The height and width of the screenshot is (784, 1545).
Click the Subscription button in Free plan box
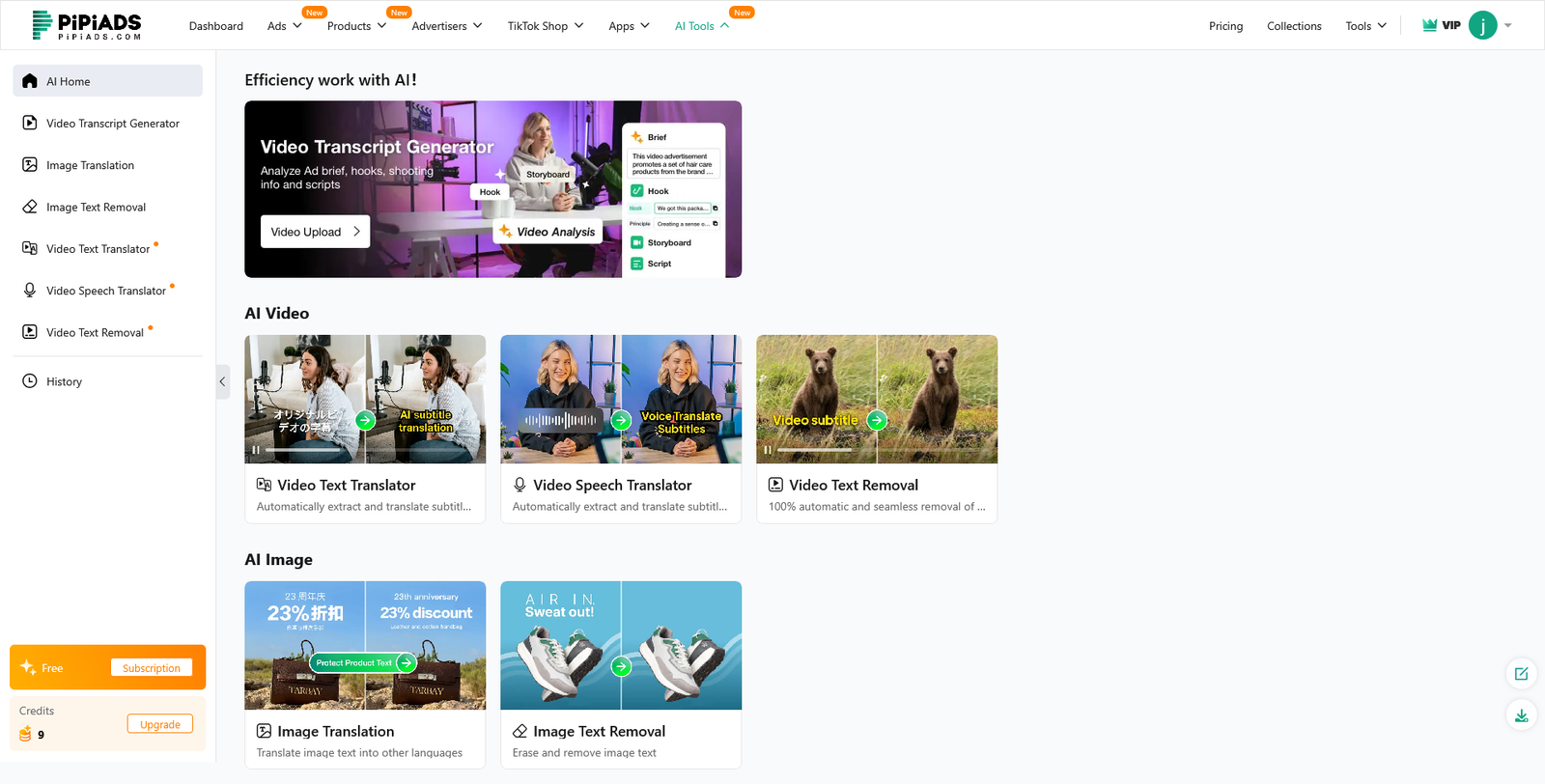152,668
